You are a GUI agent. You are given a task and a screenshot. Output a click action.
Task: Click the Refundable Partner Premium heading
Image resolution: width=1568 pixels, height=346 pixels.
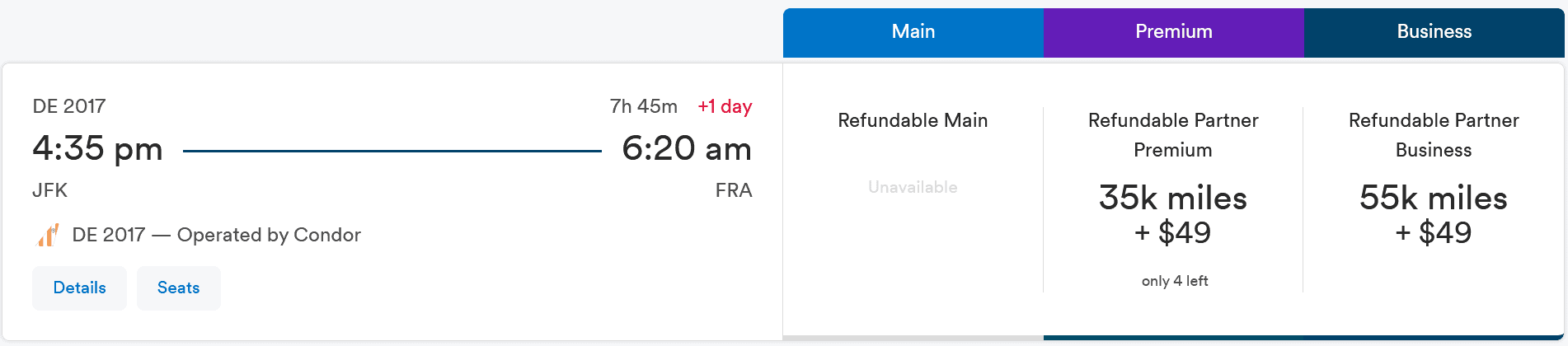(1172, 135)
